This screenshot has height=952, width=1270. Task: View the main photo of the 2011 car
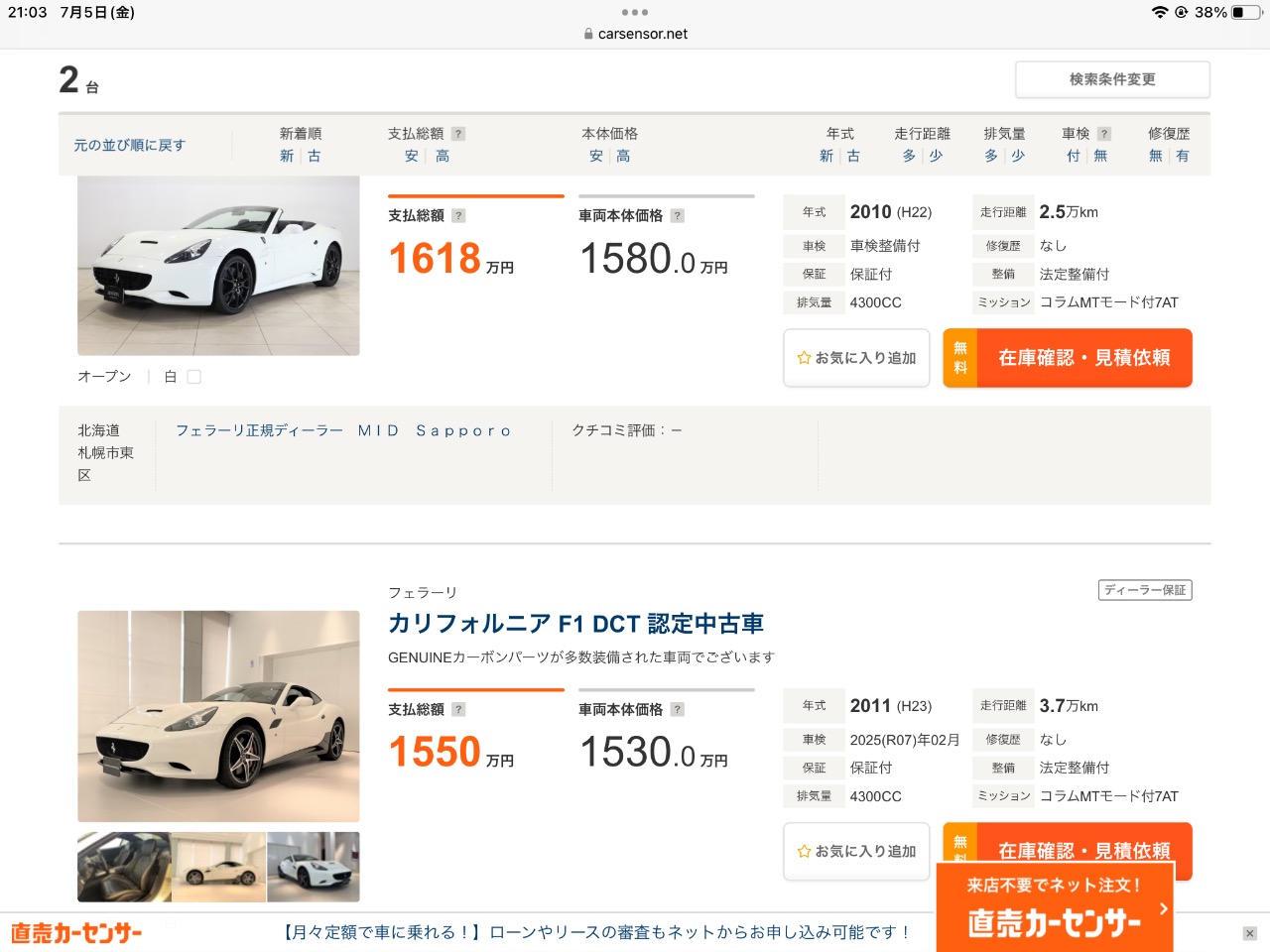click(x=218, y=716)
